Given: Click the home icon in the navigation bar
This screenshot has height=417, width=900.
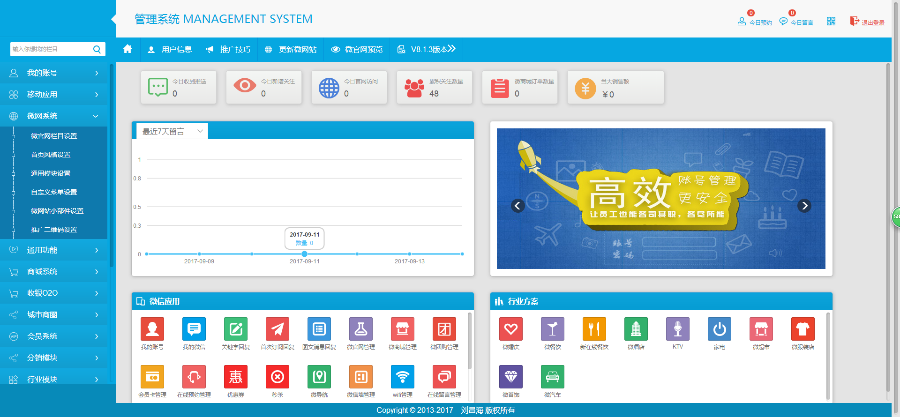Looking at the screenshot, I should pos(127,48).
